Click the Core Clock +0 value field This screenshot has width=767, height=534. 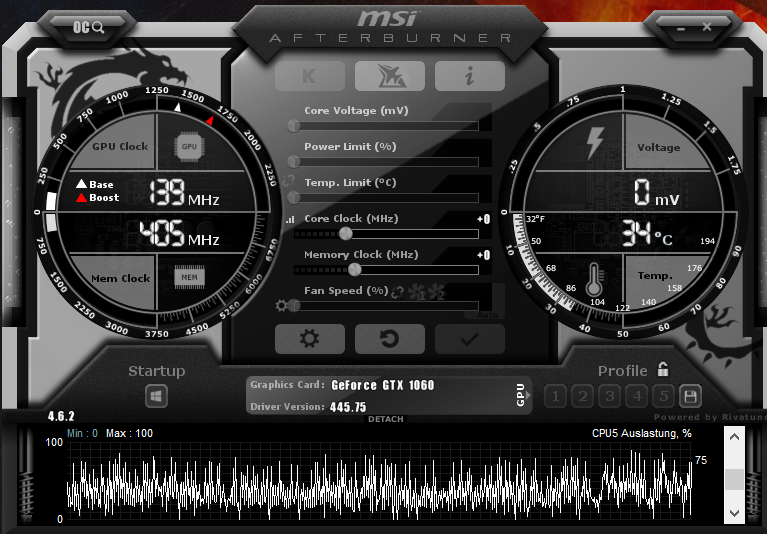[x=483, y=219]
